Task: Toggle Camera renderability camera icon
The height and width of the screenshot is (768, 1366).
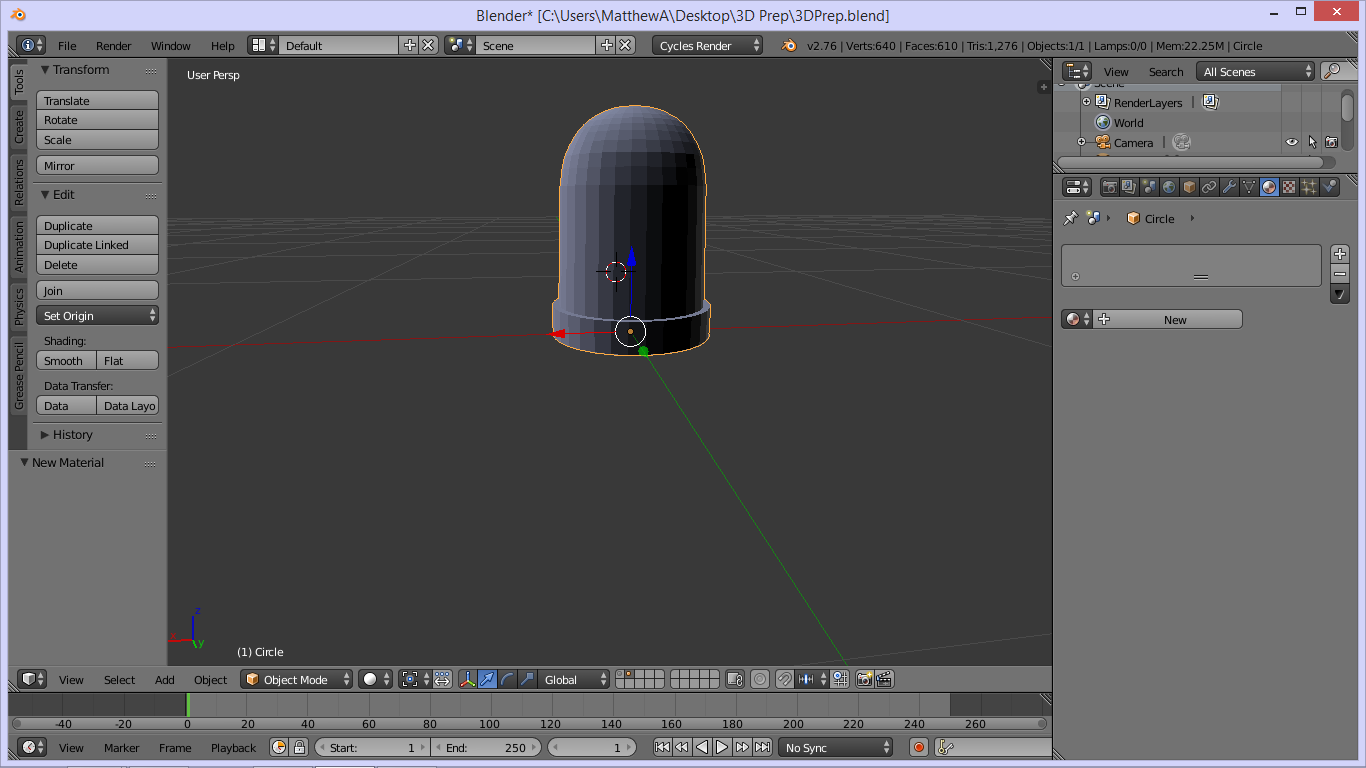Action: click(x=1332, y=142)
